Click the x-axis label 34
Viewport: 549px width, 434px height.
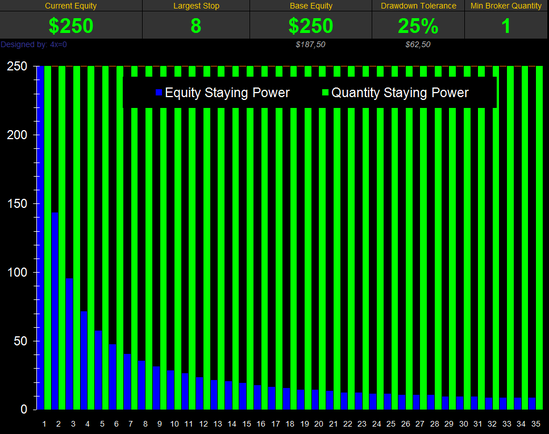coord(521,424)
